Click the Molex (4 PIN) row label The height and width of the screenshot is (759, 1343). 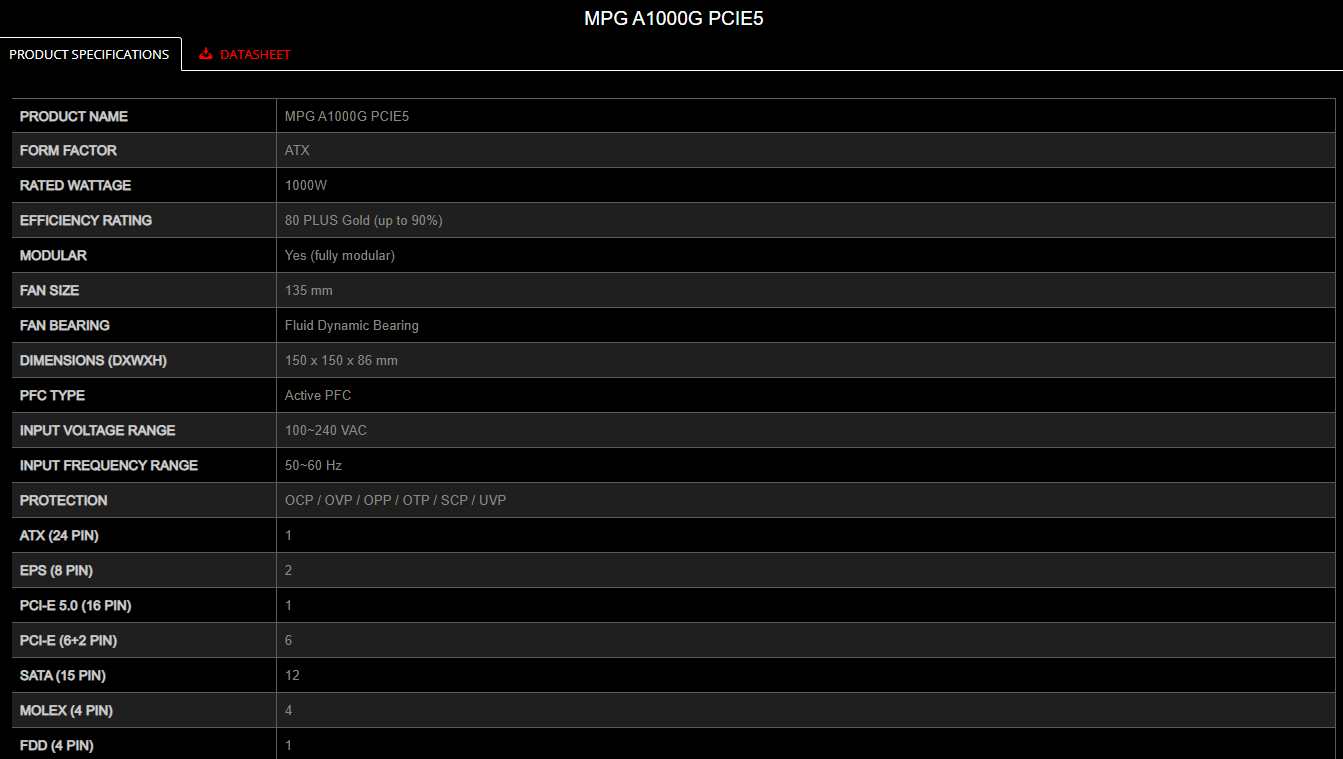[66, 710]
